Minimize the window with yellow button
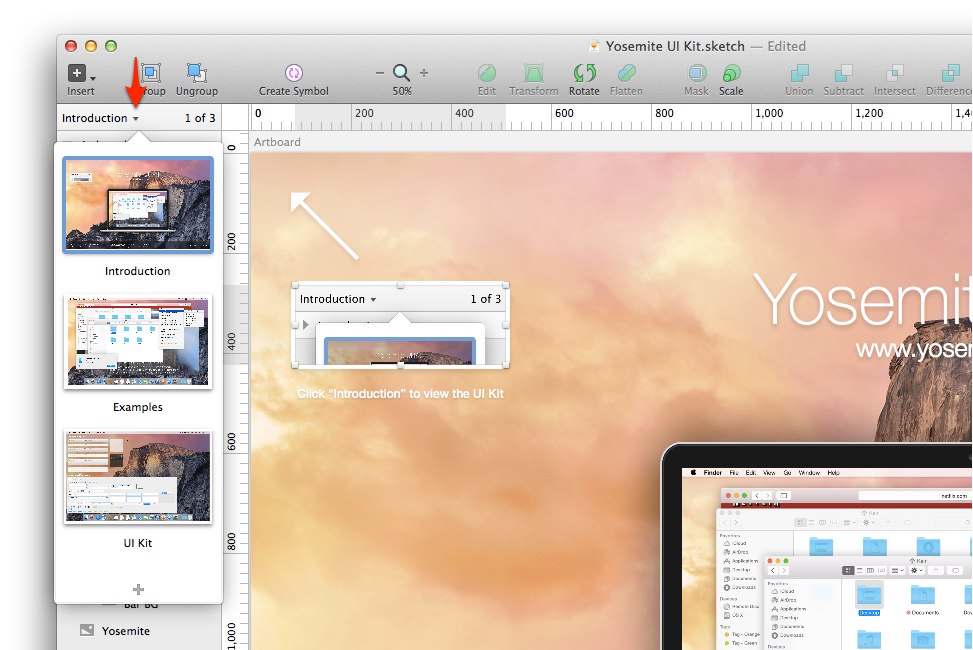This screenshot has width=973, height=650. [91, 46]
